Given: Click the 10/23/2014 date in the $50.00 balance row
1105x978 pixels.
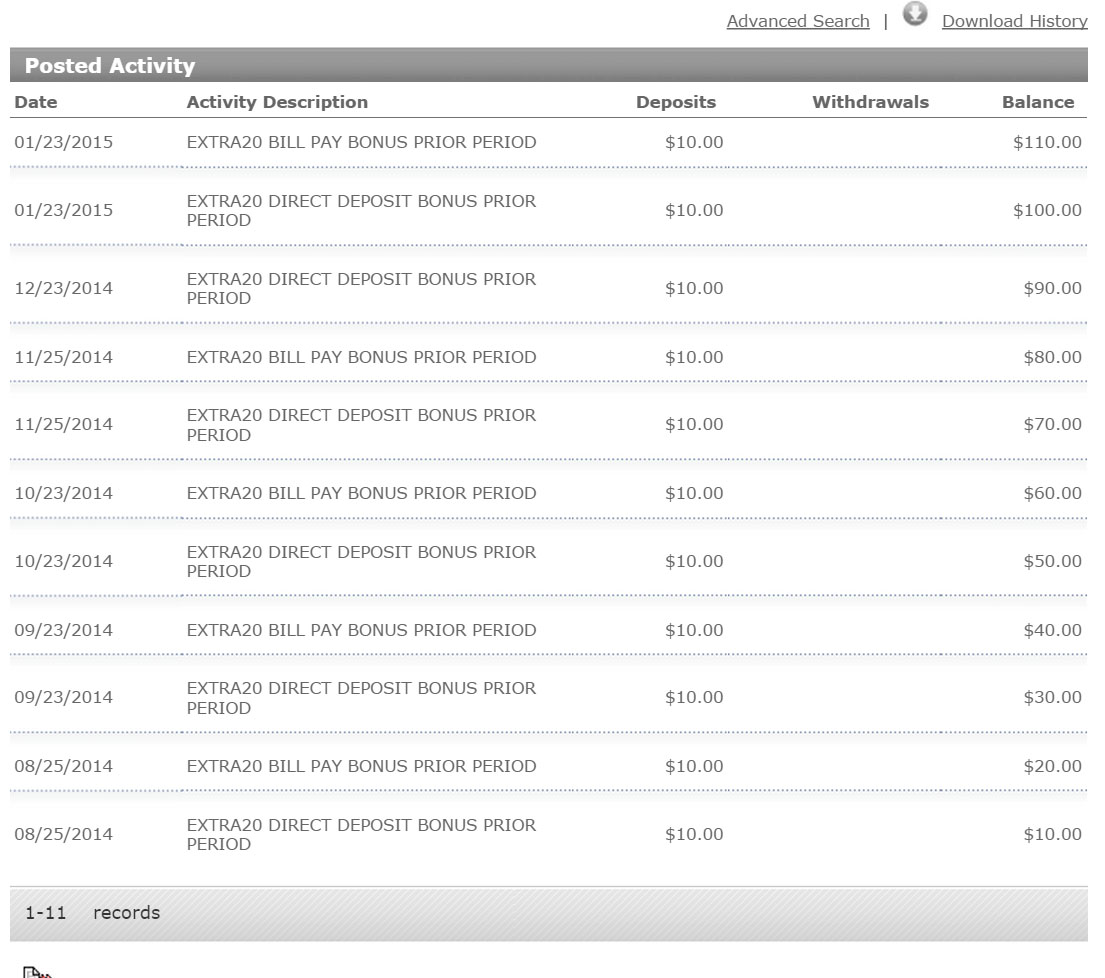Looking at the screenshot, I should (63, 561).
